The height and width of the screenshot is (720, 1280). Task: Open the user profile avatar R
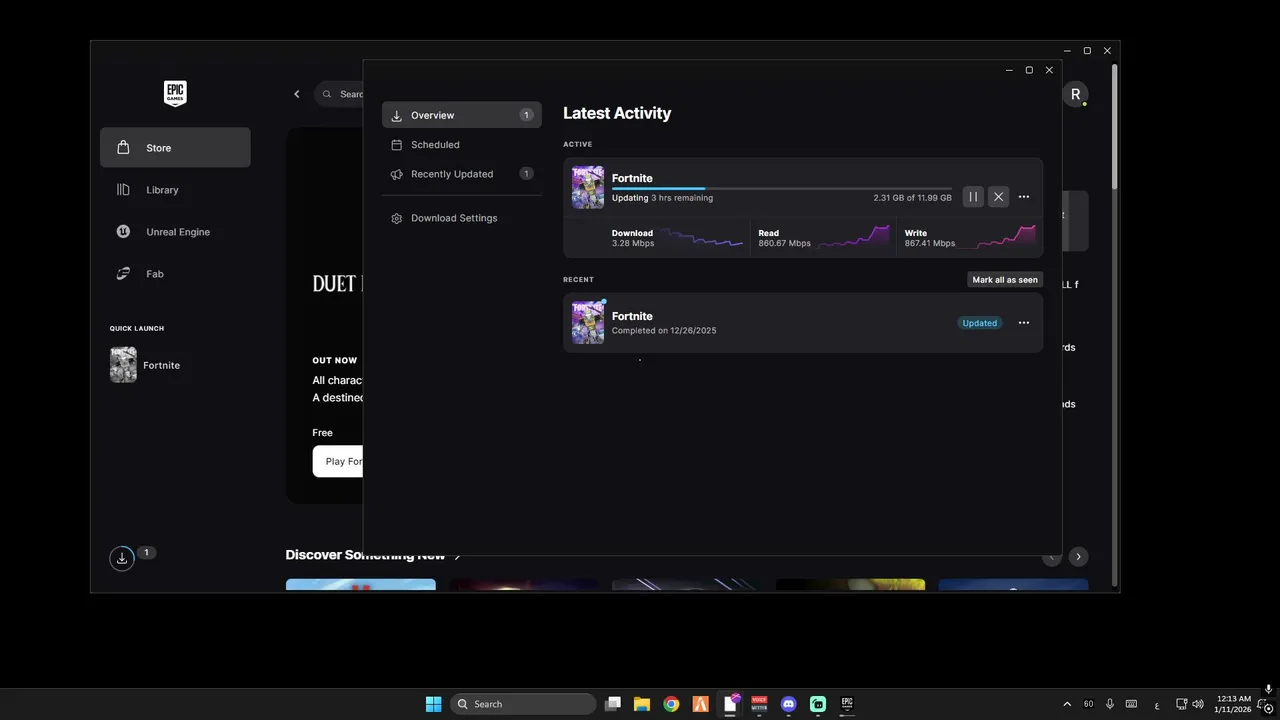tap(1075, 94)
